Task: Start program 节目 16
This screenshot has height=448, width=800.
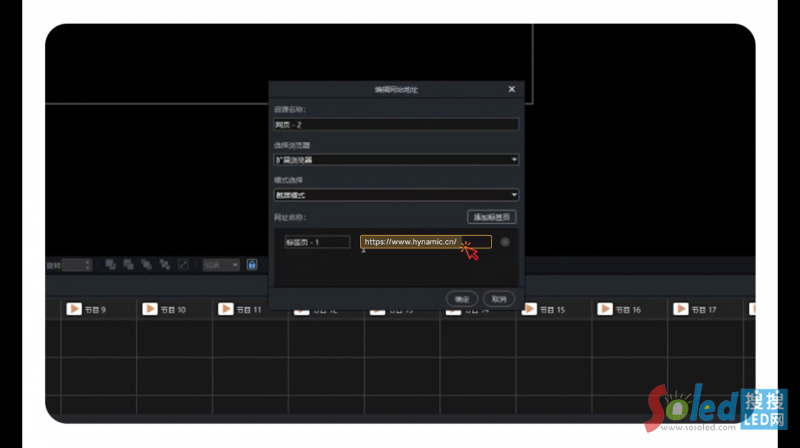Action: pyautogui.click(x=605, y=310)
